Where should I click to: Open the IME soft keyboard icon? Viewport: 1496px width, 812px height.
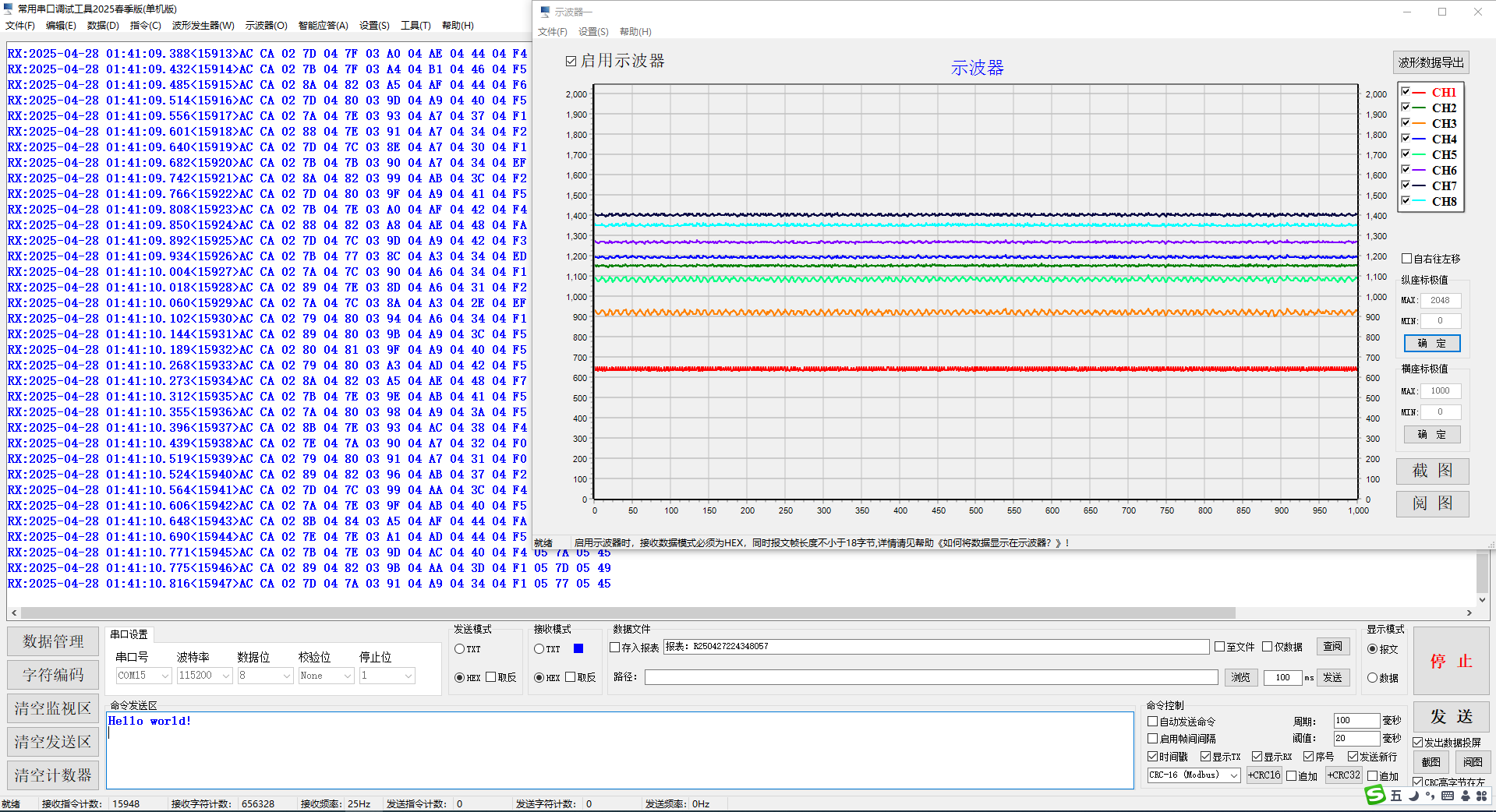pyautogui.click(x=1448, y=796)
